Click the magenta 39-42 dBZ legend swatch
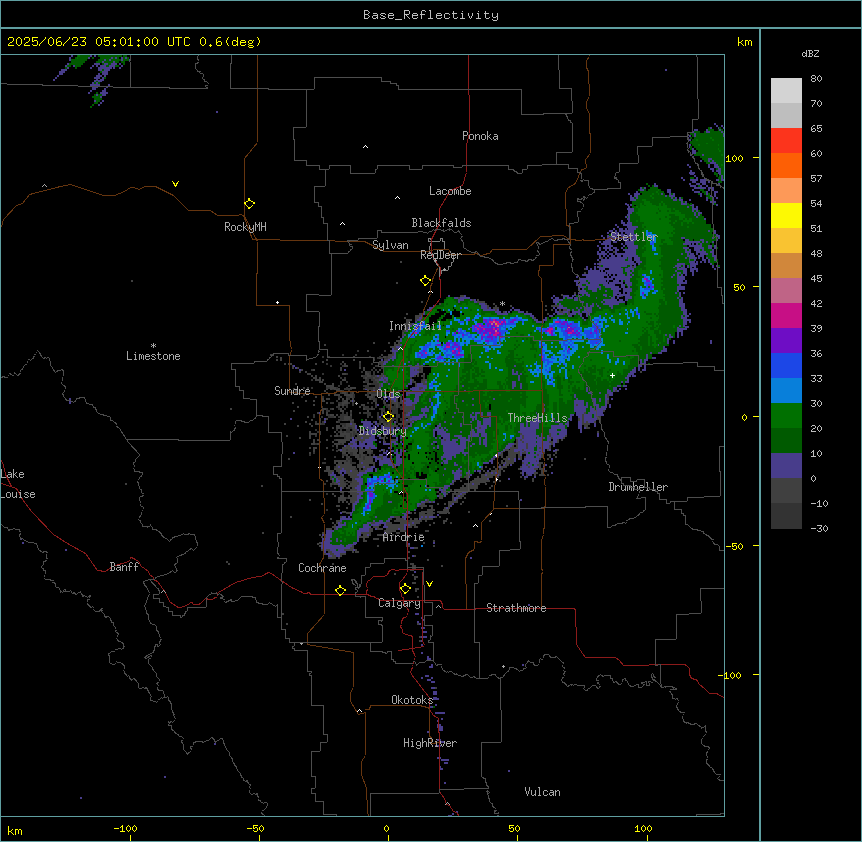862x842 pixels. coord(786,315)
